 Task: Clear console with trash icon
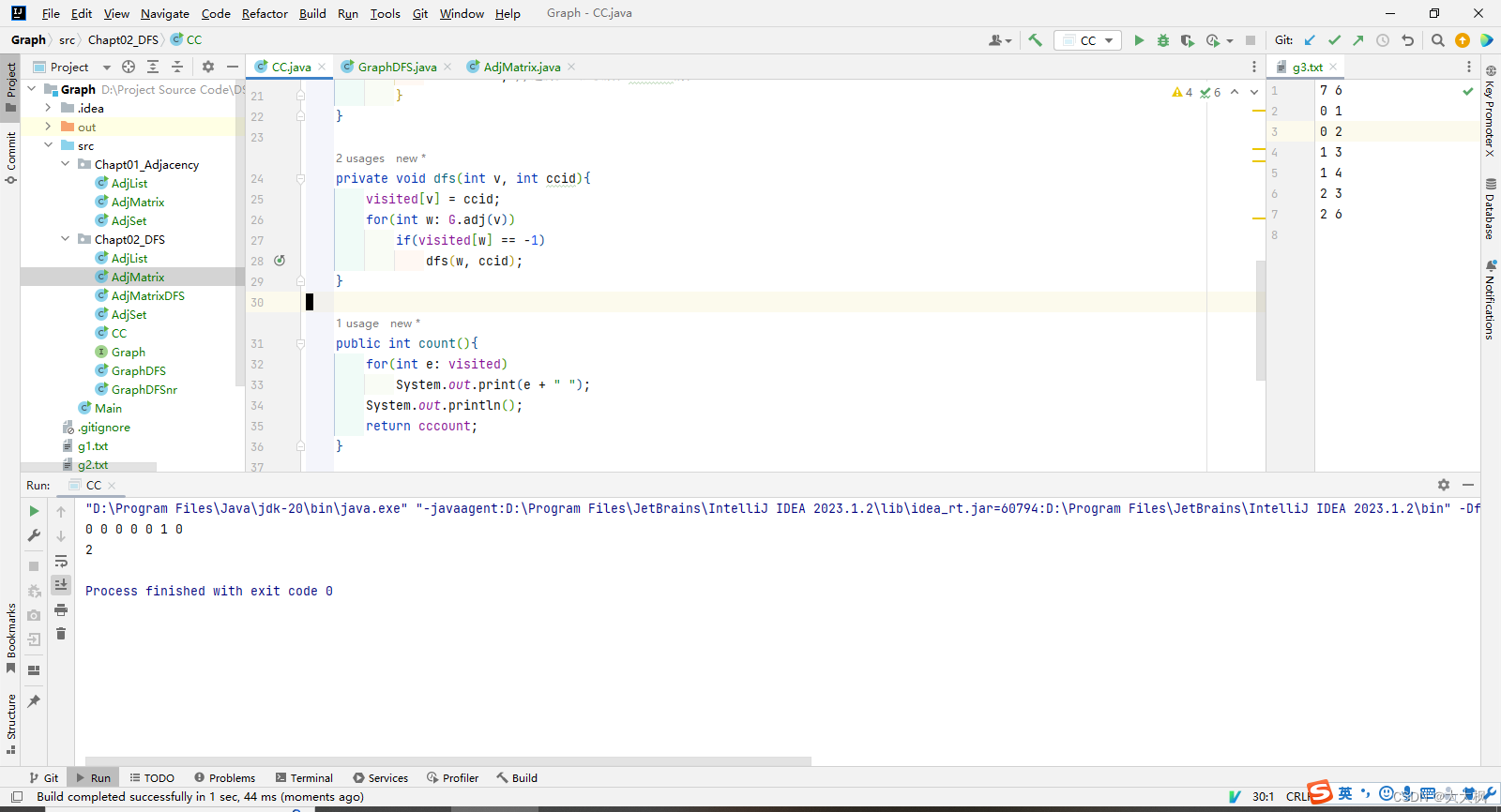point(61,634)
